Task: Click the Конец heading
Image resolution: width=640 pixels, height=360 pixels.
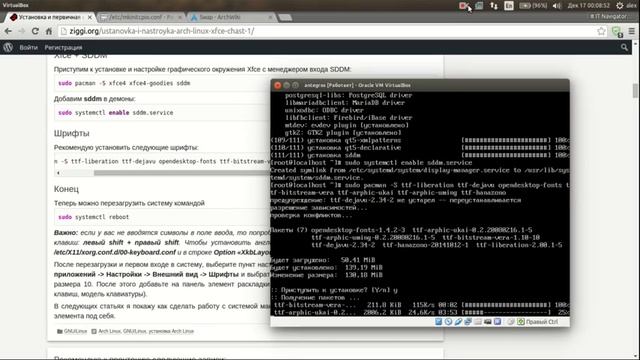Action: click(66, 189)
